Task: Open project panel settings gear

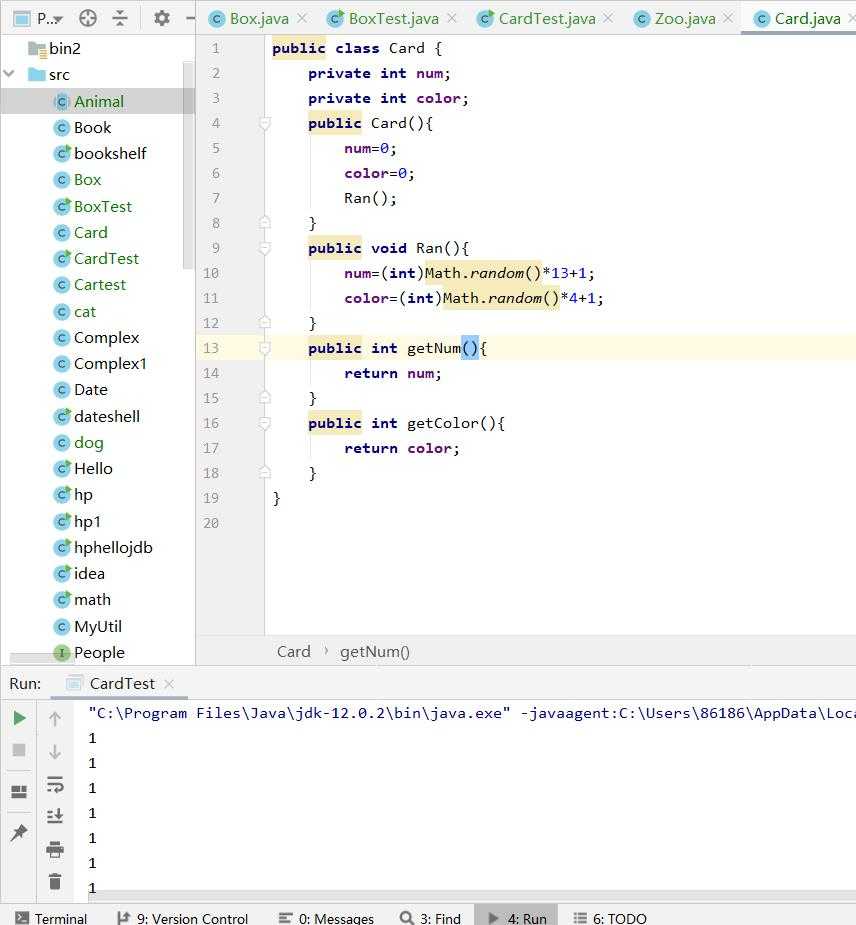Action: pyautogui.click(x=162, y=18)
